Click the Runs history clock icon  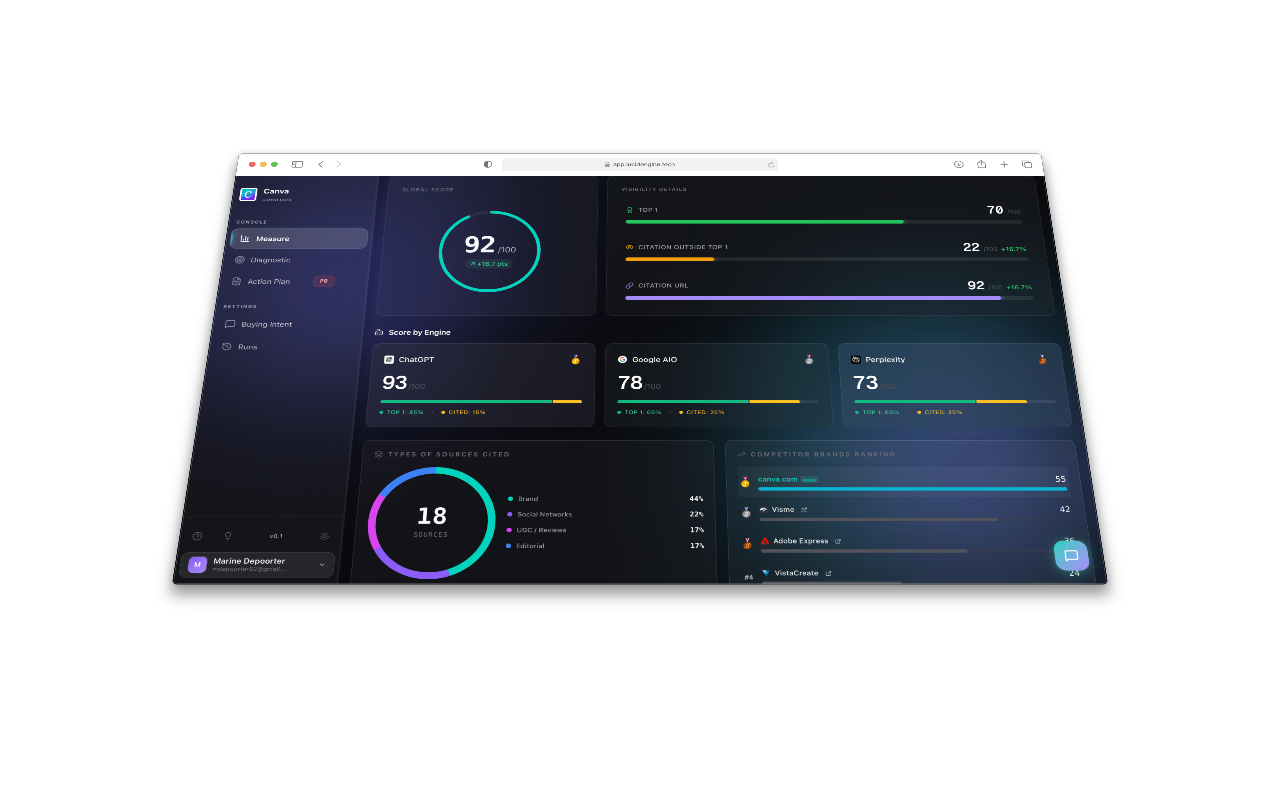(x=225, y=347)
